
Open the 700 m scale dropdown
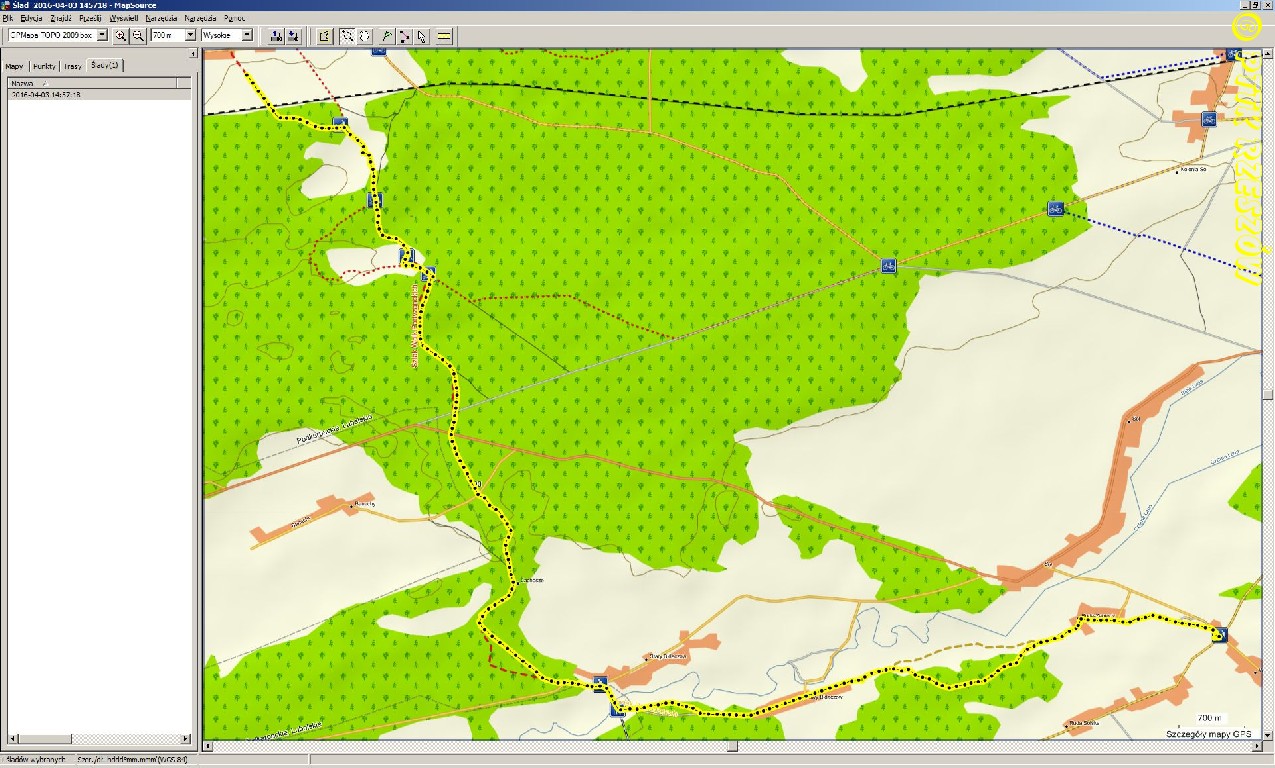190,36
